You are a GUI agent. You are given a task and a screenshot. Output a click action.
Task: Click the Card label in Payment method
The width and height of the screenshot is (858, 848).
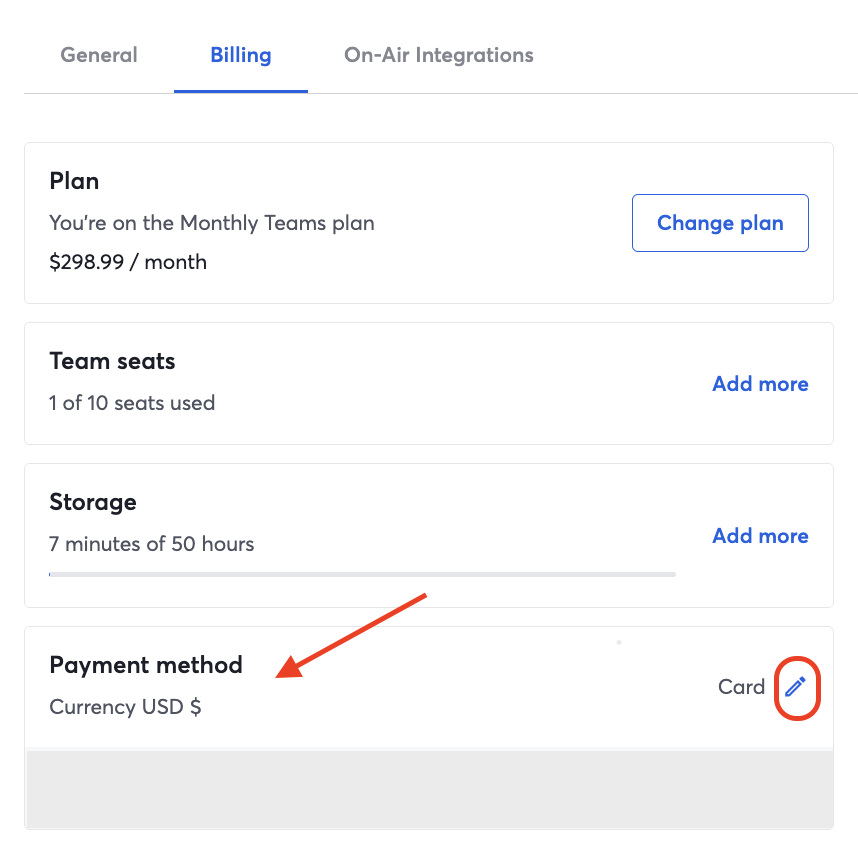click(741, 687)
